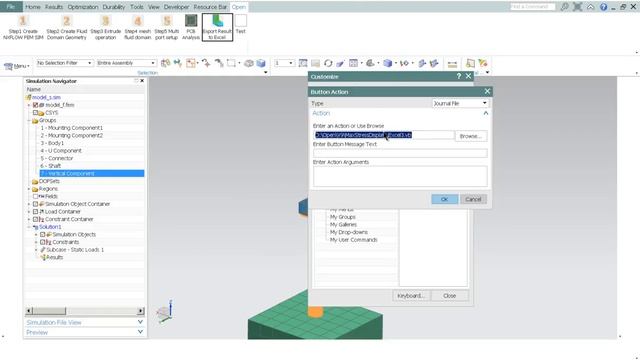Screen dimensions: 640x360
Task: Click the navigator scrollbar right arrow
Action: 140,311
